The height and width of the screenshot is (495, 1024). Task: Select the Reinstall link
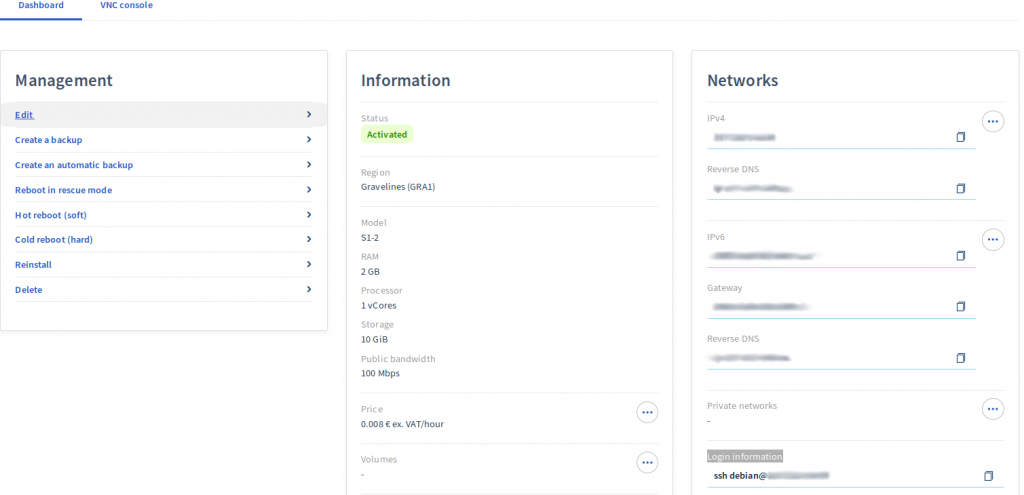33,265
